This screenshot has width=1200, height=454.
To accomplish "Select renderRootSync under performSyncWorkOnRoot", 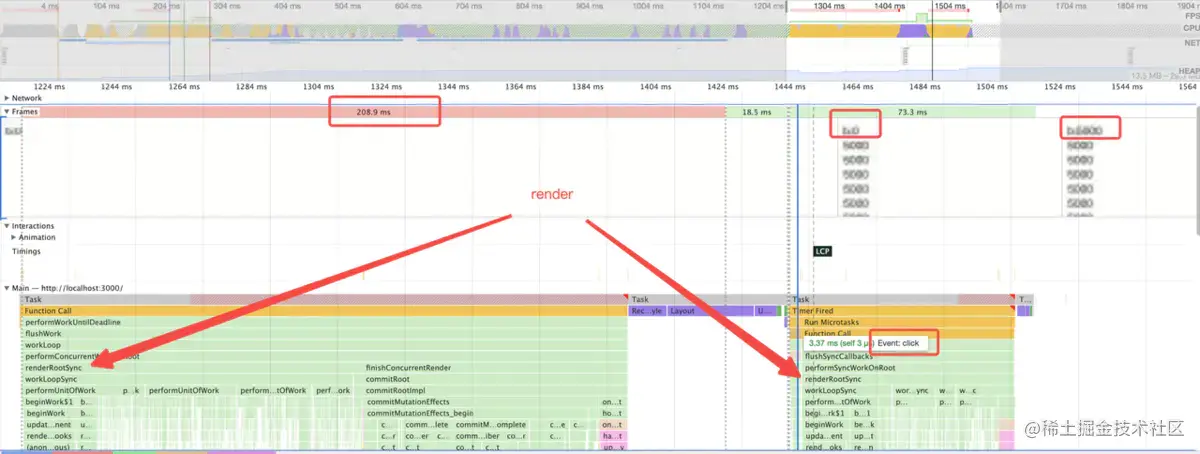I will [x=907, y=379].
